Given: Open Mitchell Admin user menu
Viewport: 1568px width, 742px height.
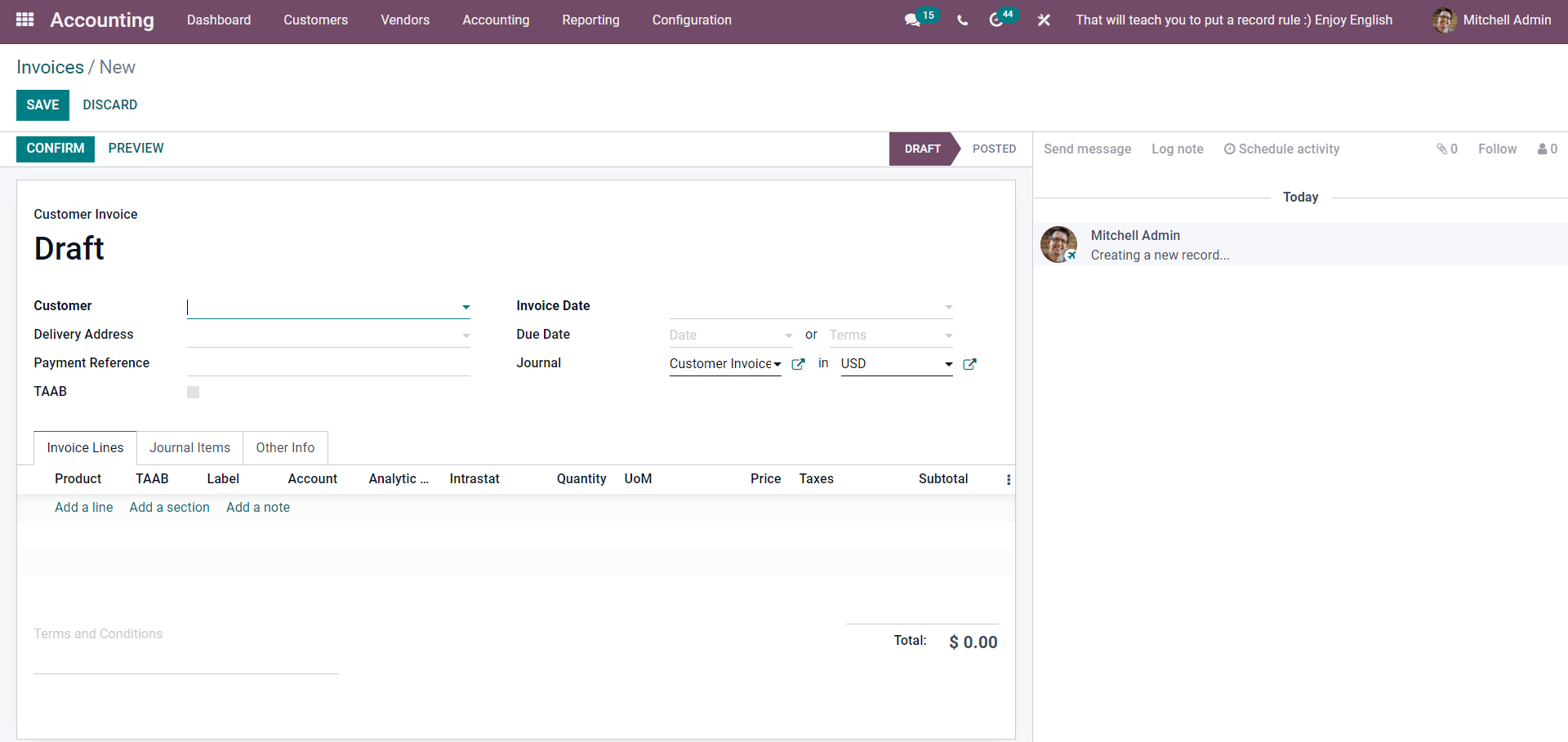Looking at the screenshot, I should pyautogui.click(x=1491, y=20).
